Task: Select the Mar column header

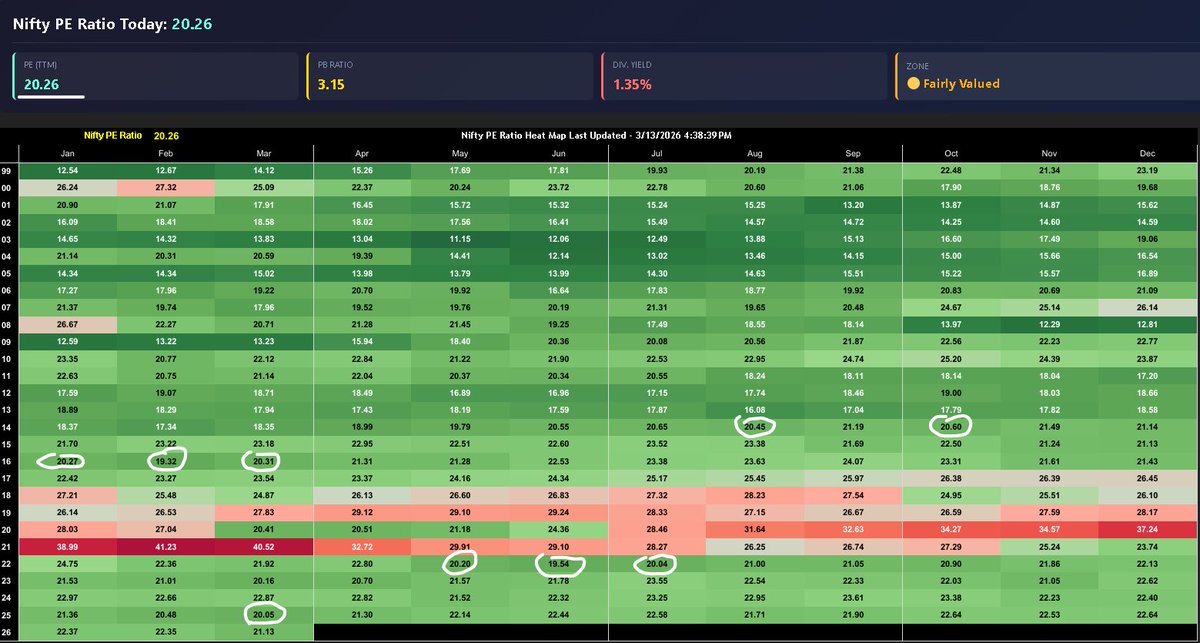Action: point(264,153)
